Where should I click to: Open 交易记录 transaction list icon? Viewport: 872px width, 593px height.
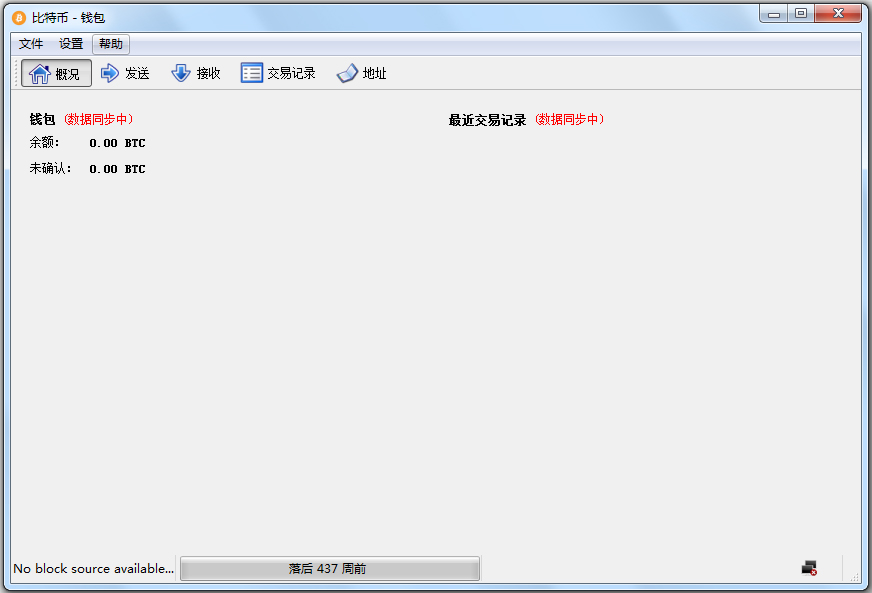click(x=251, y=73)
